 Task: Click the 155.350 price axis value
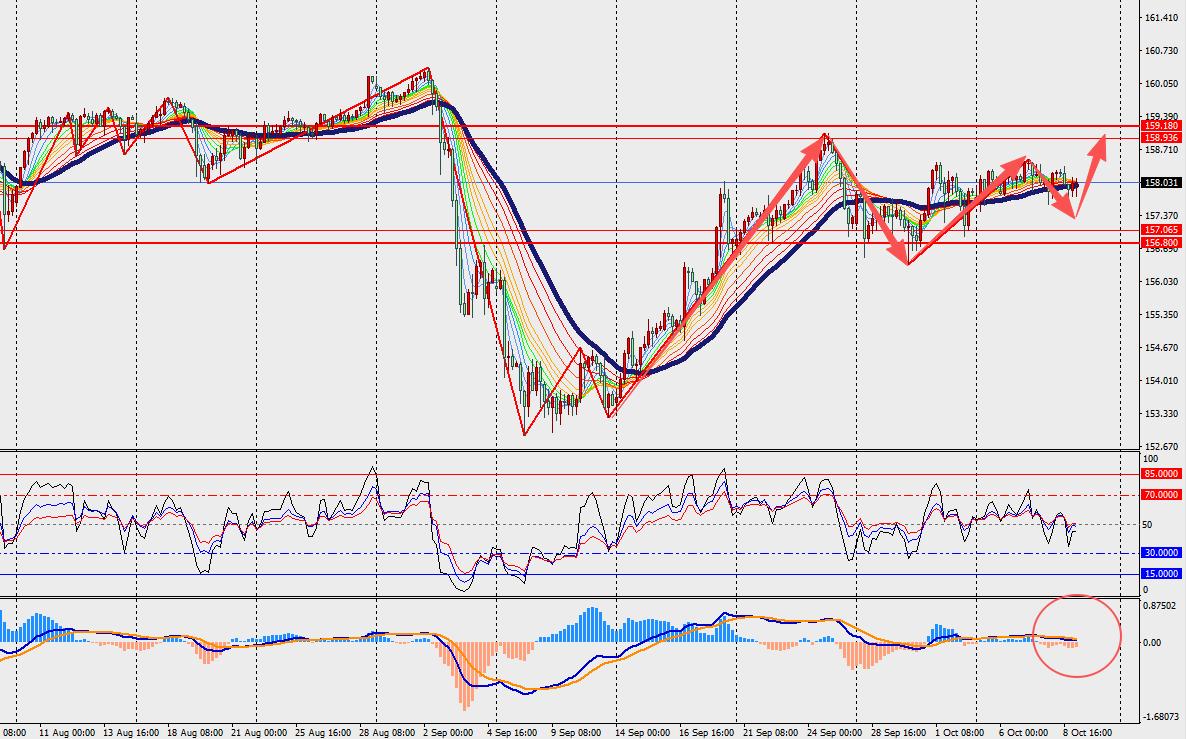point(1161,315)
